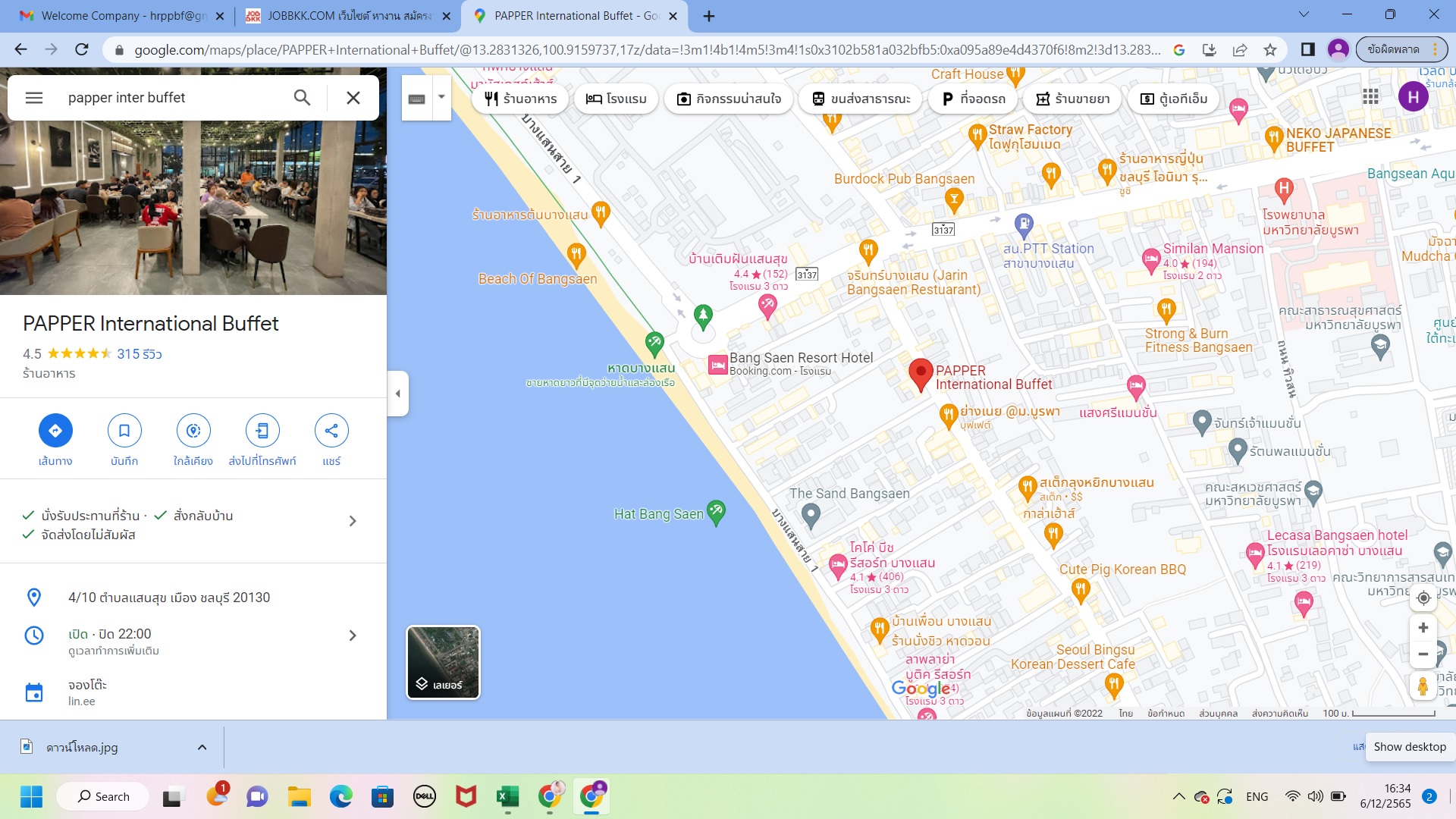
Task: Open the Chrome profile avatar
Action: [x=1338, y=50]
